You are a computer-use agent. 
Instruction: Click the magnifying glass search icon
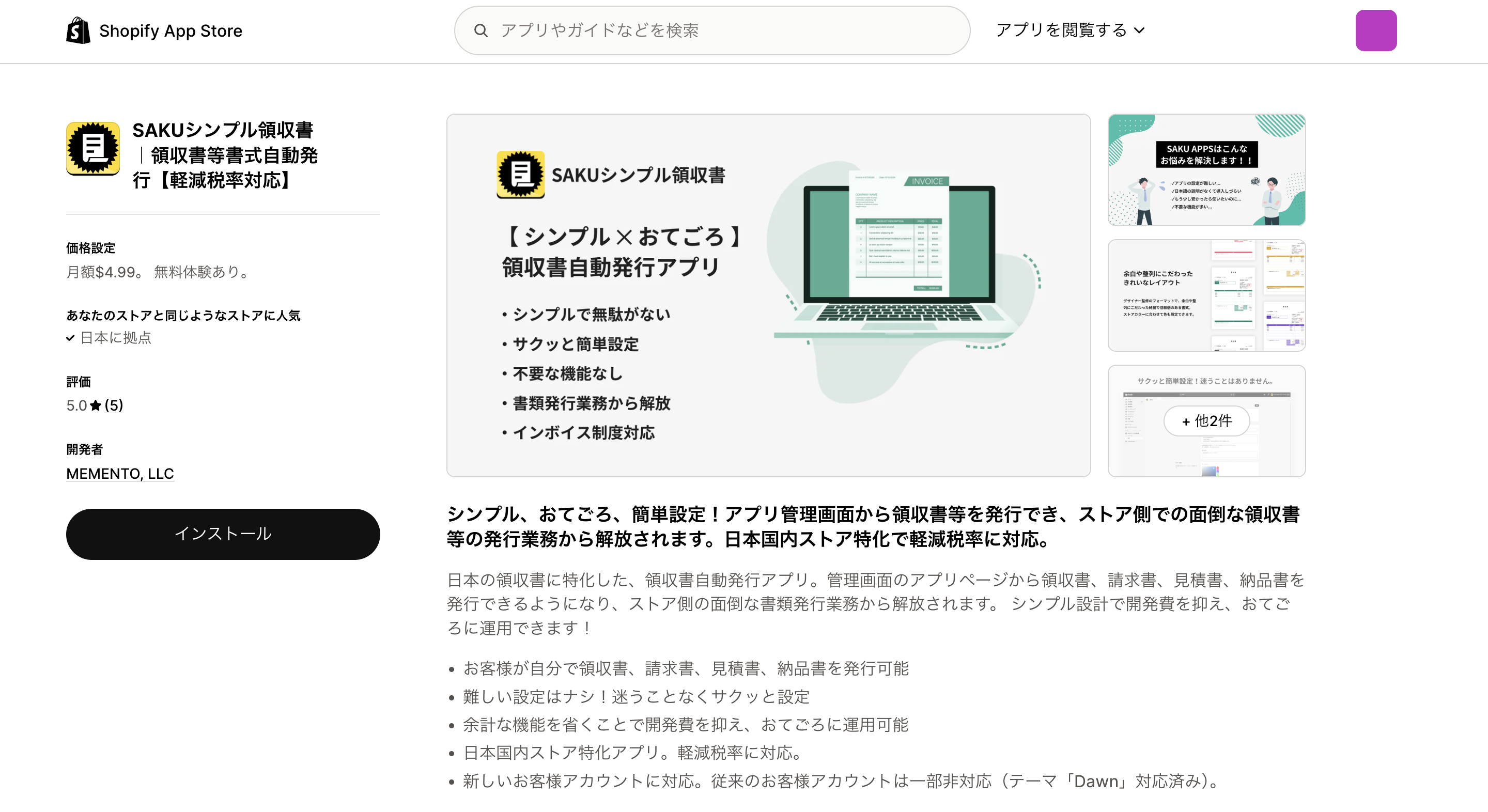pos(481,30)
